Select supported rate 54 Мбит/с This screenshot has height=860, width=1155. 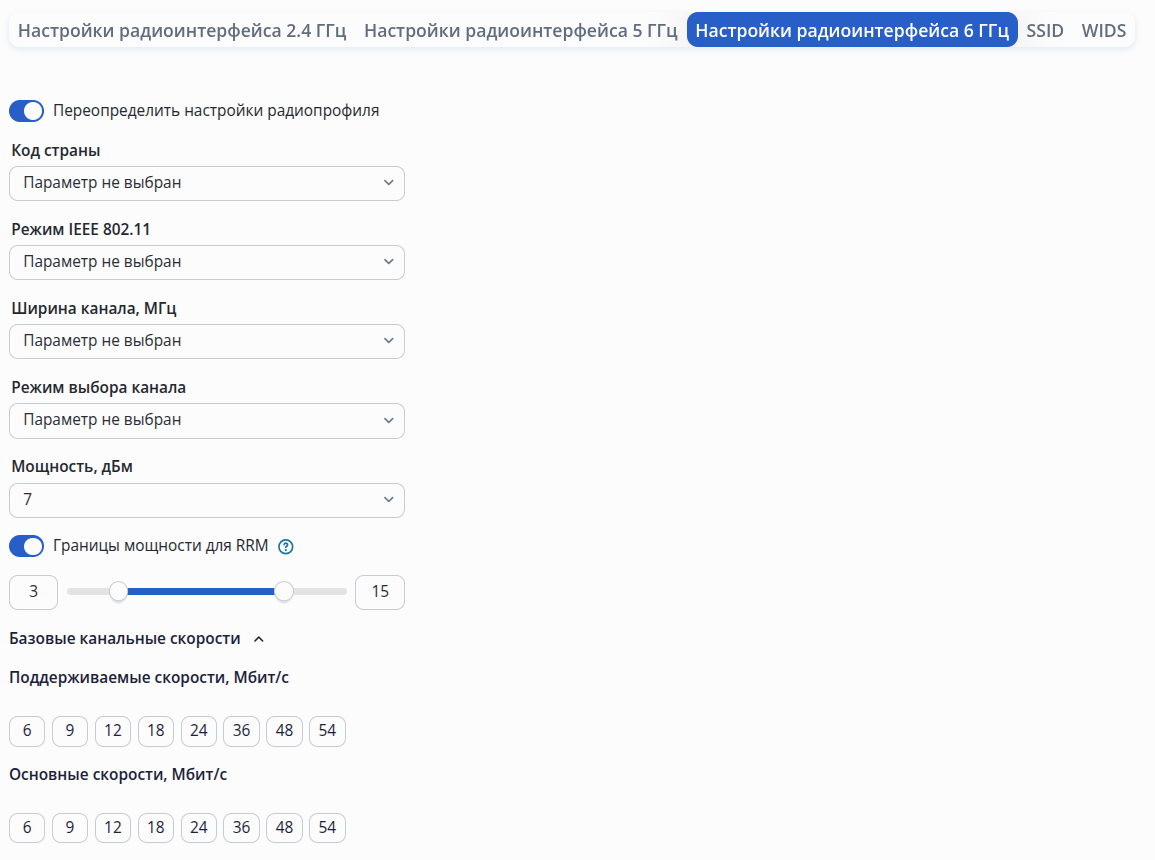point(327,731)
